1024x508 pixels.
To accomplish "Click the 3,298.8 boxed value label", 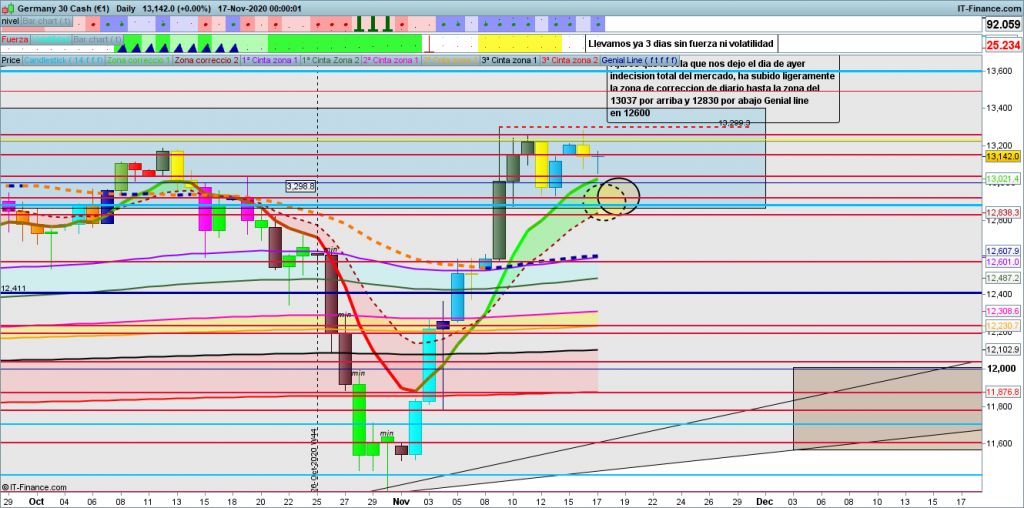I will coord(300,186).
